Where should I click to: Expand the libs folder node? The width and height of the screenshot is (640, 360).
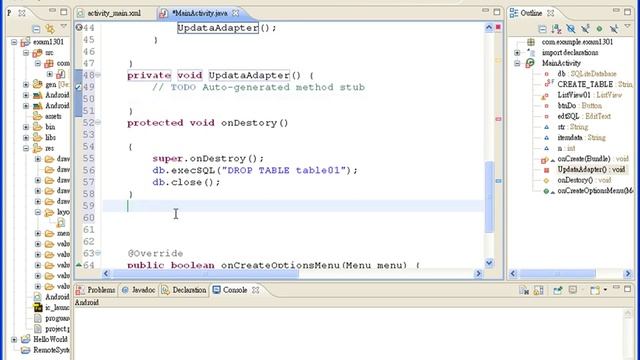pyautogui.click(x=26, y=138)
